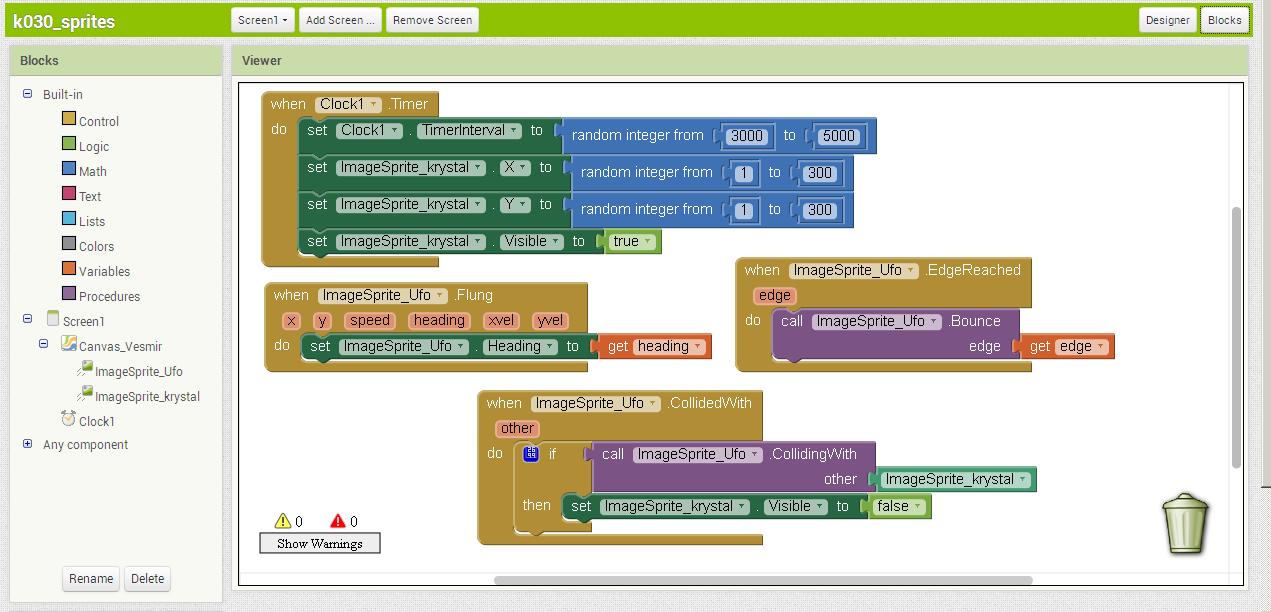Click the Add Screen button

[340, 20]
